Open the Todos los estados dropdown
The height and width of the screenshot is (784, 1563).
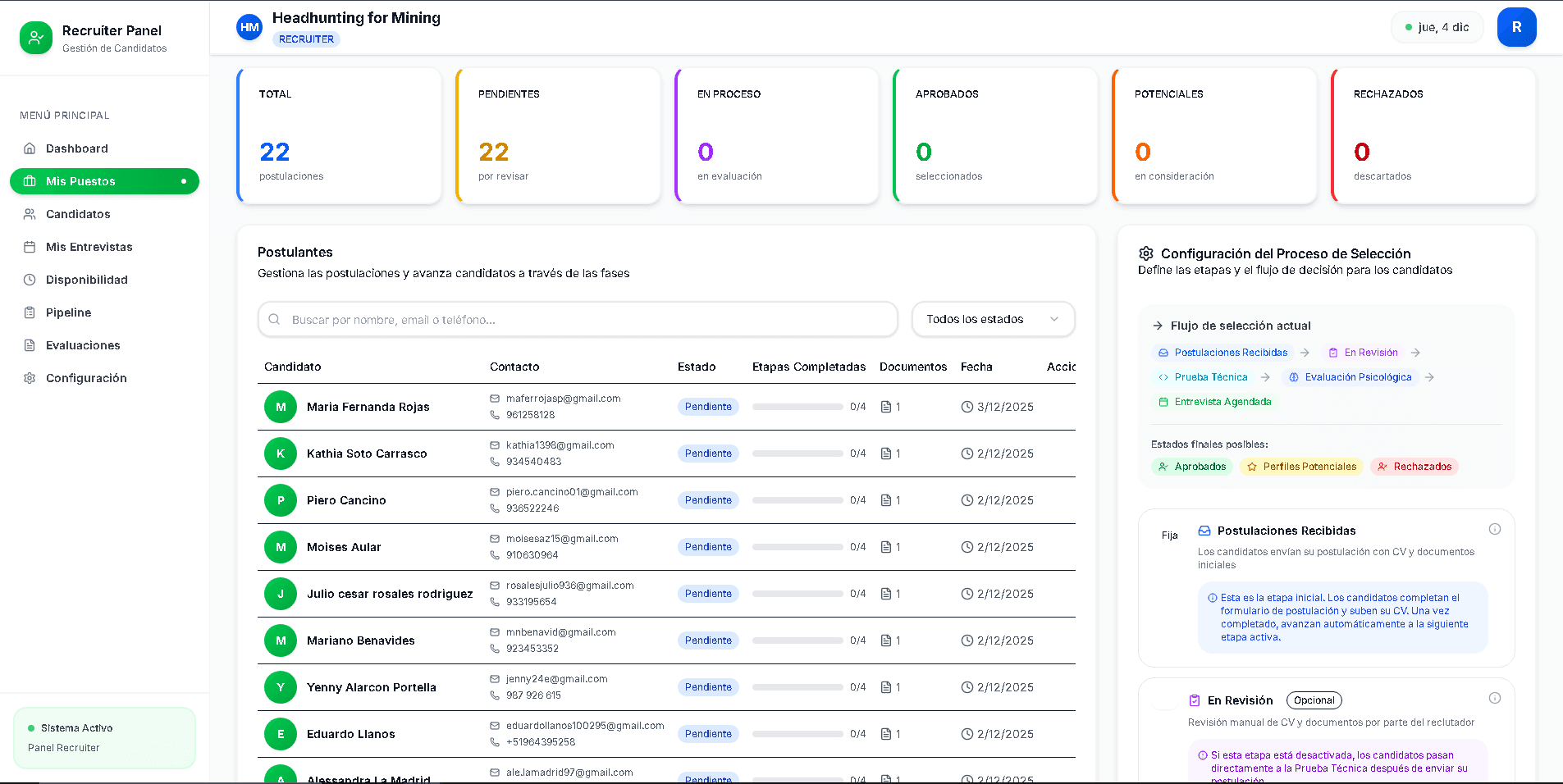point(992,319)
